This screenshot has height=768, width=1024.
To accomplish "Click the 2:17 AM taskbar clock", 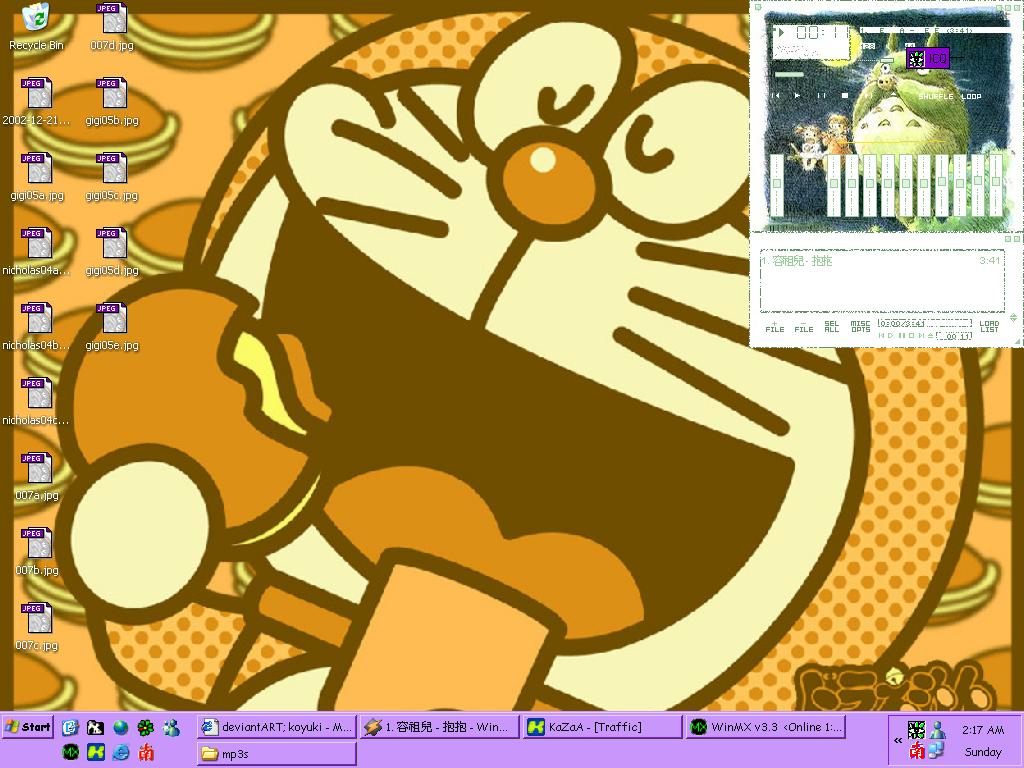I will (982, 729).
